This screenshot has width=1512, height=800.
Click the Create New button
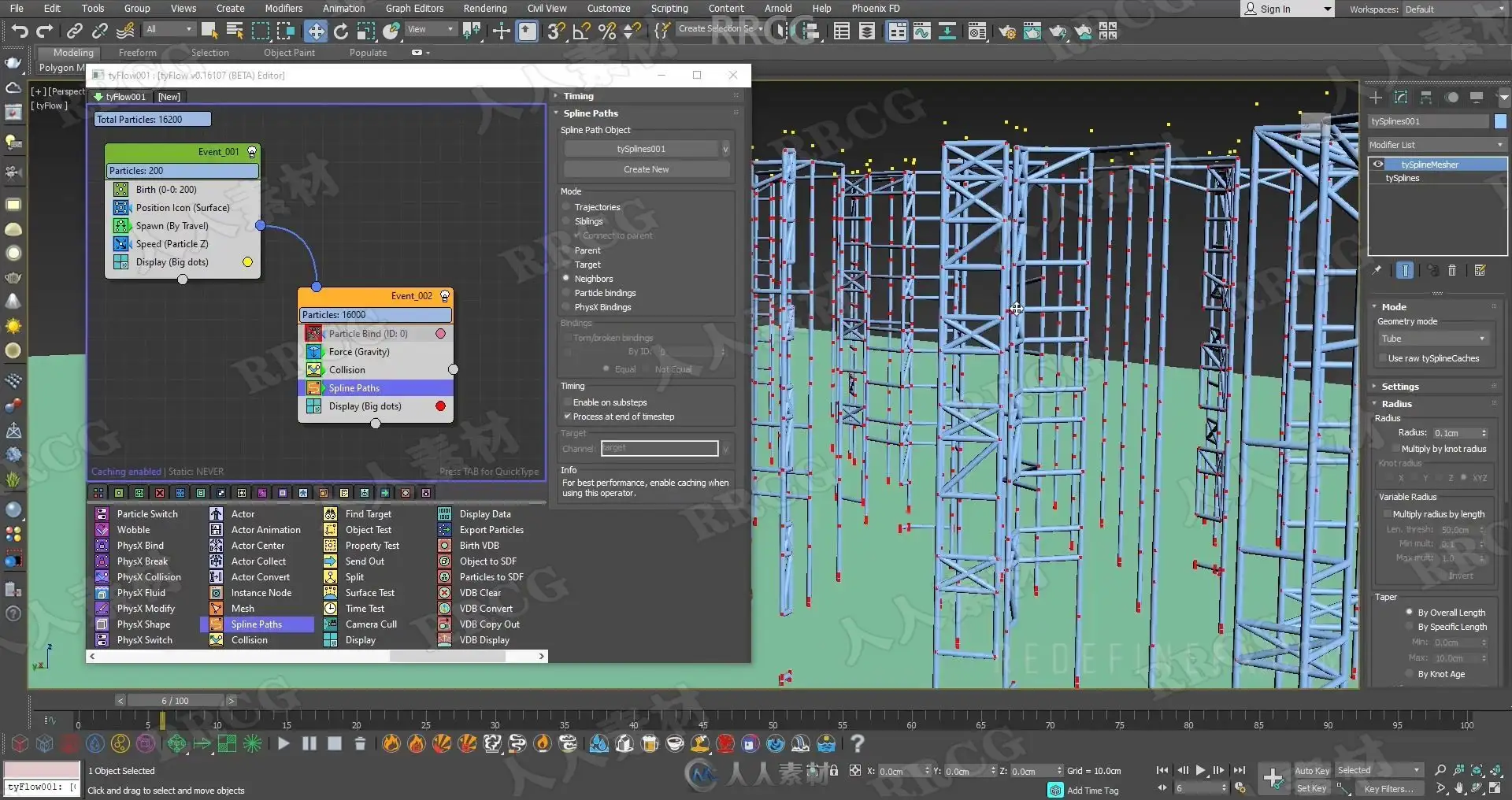(647, 169)
